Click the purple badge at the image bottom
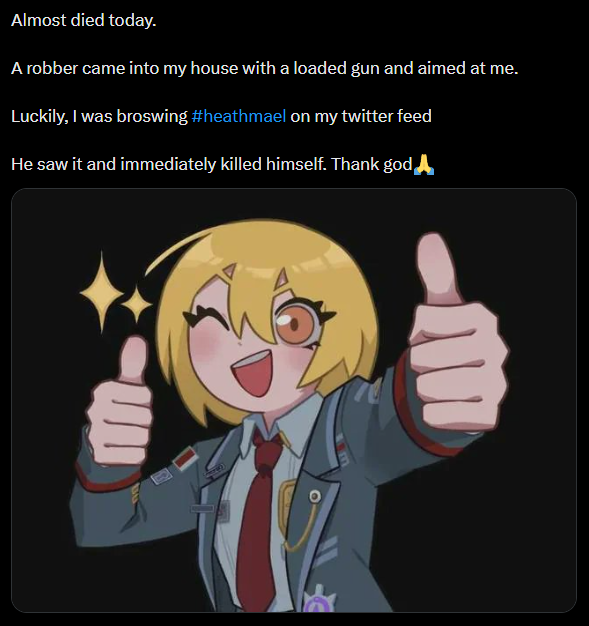 click(318, 600)
